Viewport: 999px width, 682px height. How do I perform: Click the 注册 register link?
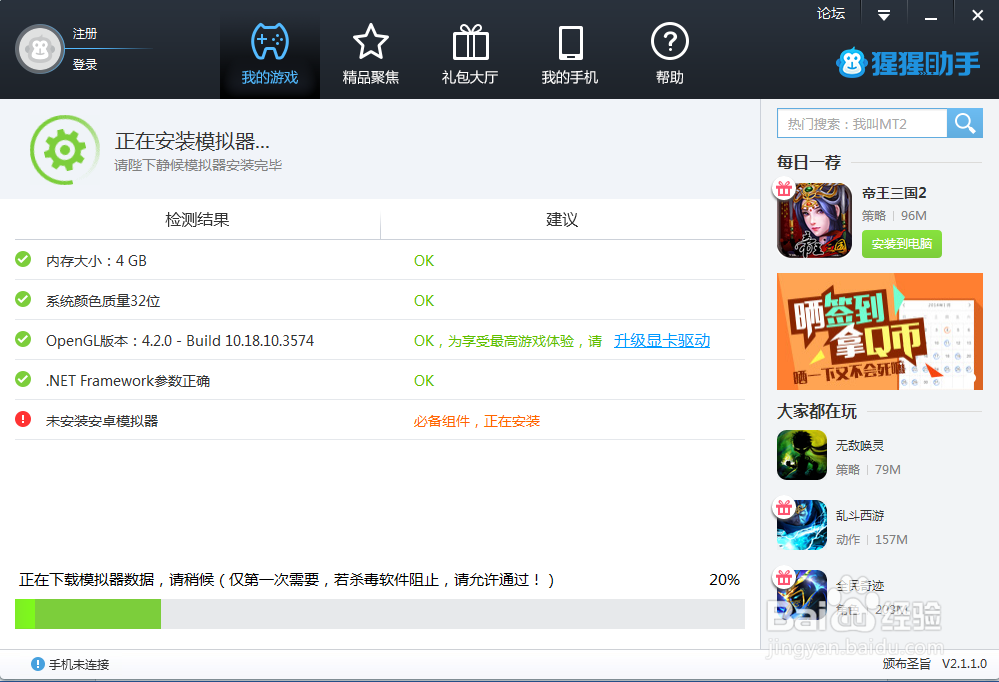[84, 32]
